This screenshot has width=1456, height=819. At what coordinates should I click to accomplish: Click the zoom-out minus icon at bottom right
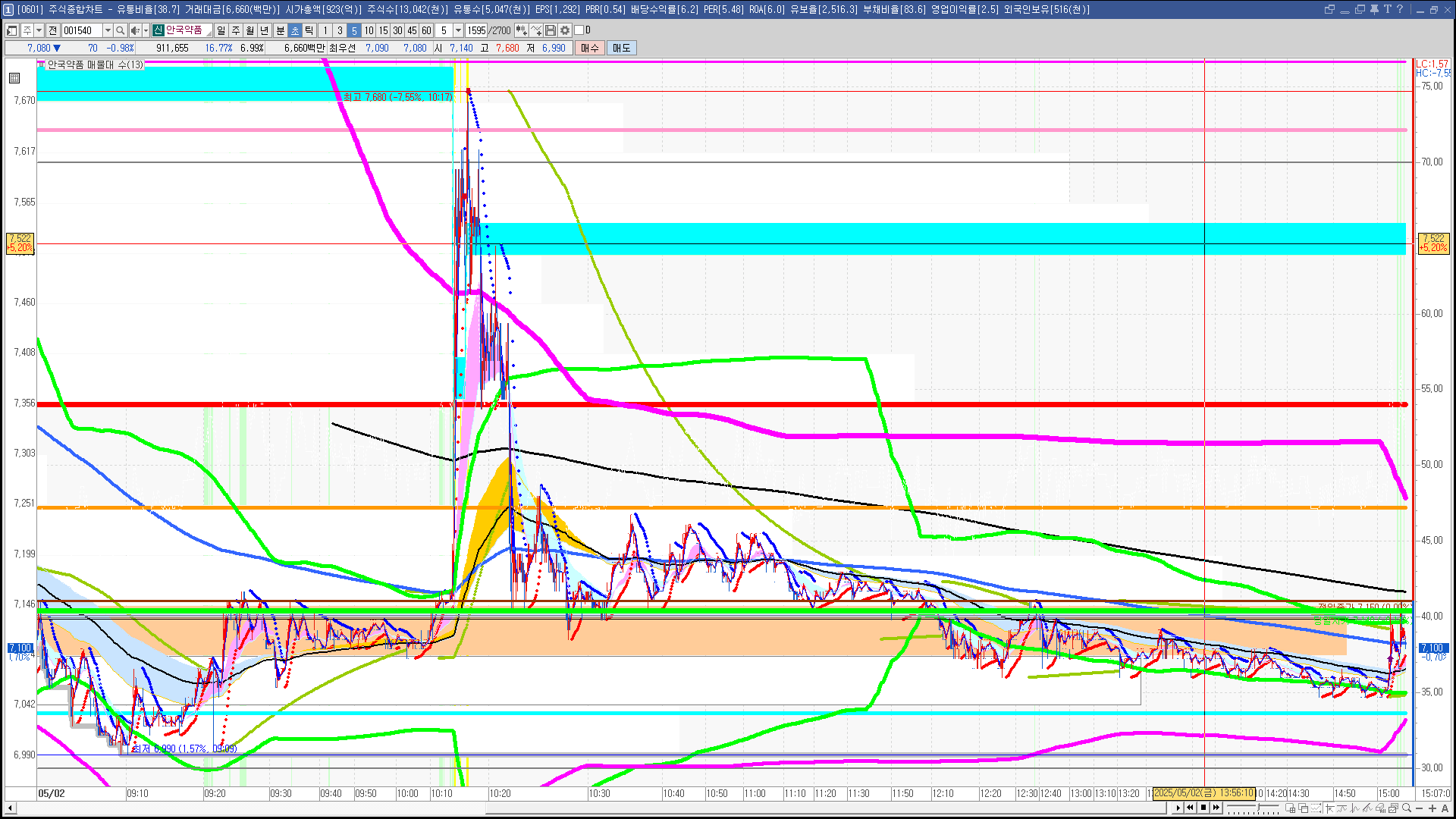[1420, 808]
